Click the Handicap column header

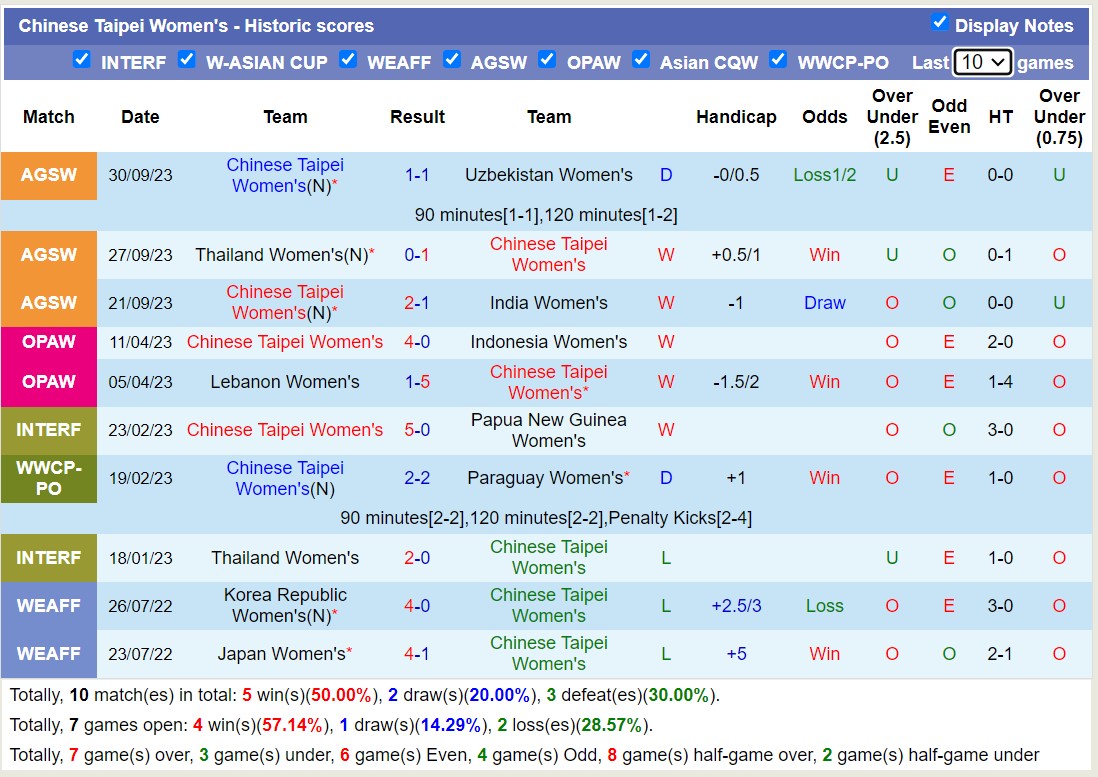click(736, 117)
